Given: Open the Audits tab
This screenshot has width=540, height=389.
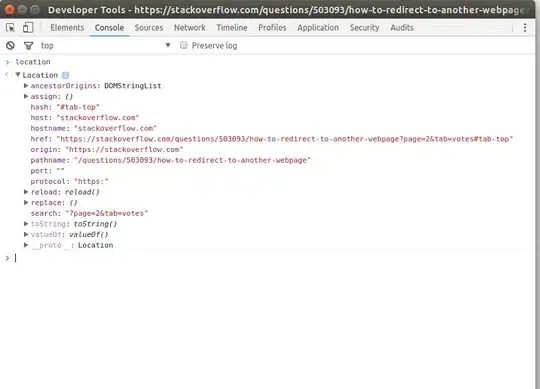Looking at the screenshot, I should [402, 28].
